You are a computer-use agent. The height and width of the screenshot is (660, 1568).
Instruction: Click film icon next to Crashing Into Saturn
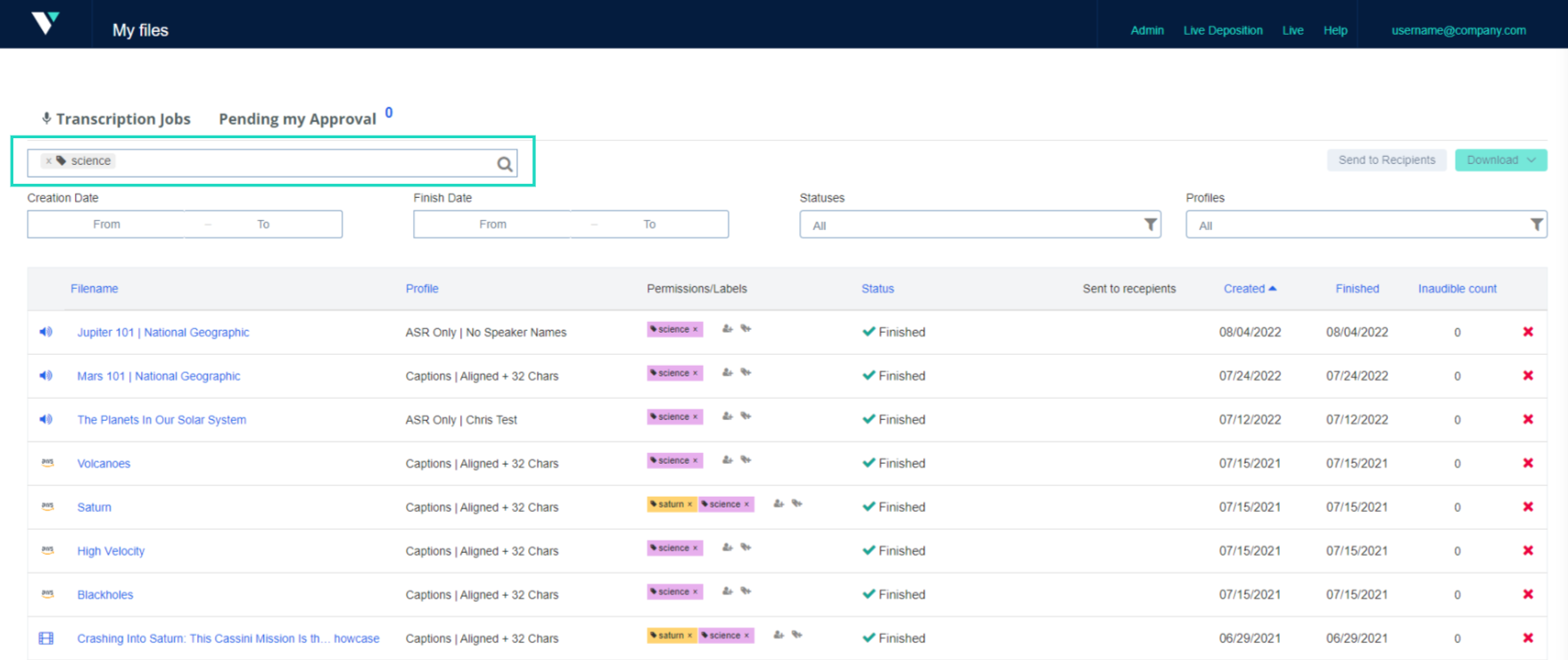[x=46, y=639]
